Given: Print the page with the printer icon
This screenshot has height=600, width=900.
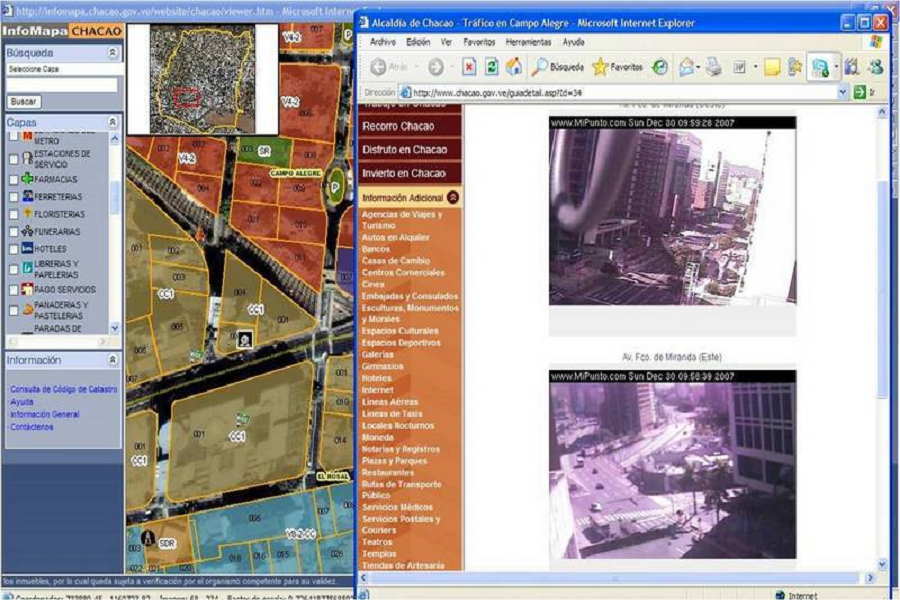Looking at the screenshot, I should (x=714, y=67).
